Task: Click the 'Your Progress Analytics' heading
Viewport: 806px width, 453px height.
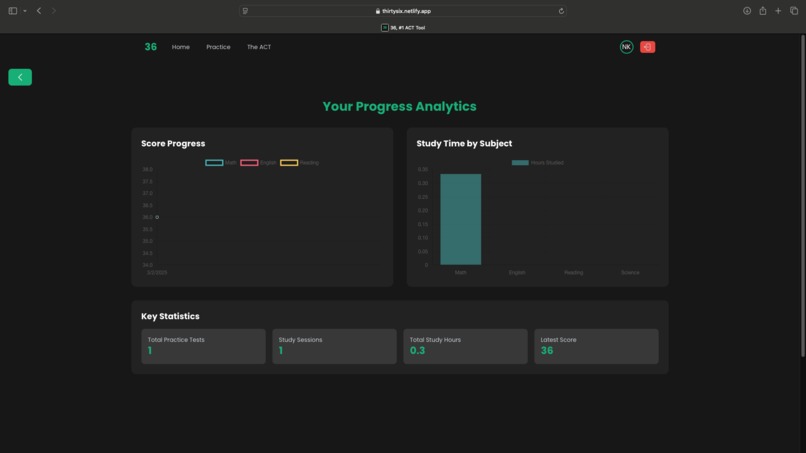Action: pyautogui.click(x=399, y=106)
